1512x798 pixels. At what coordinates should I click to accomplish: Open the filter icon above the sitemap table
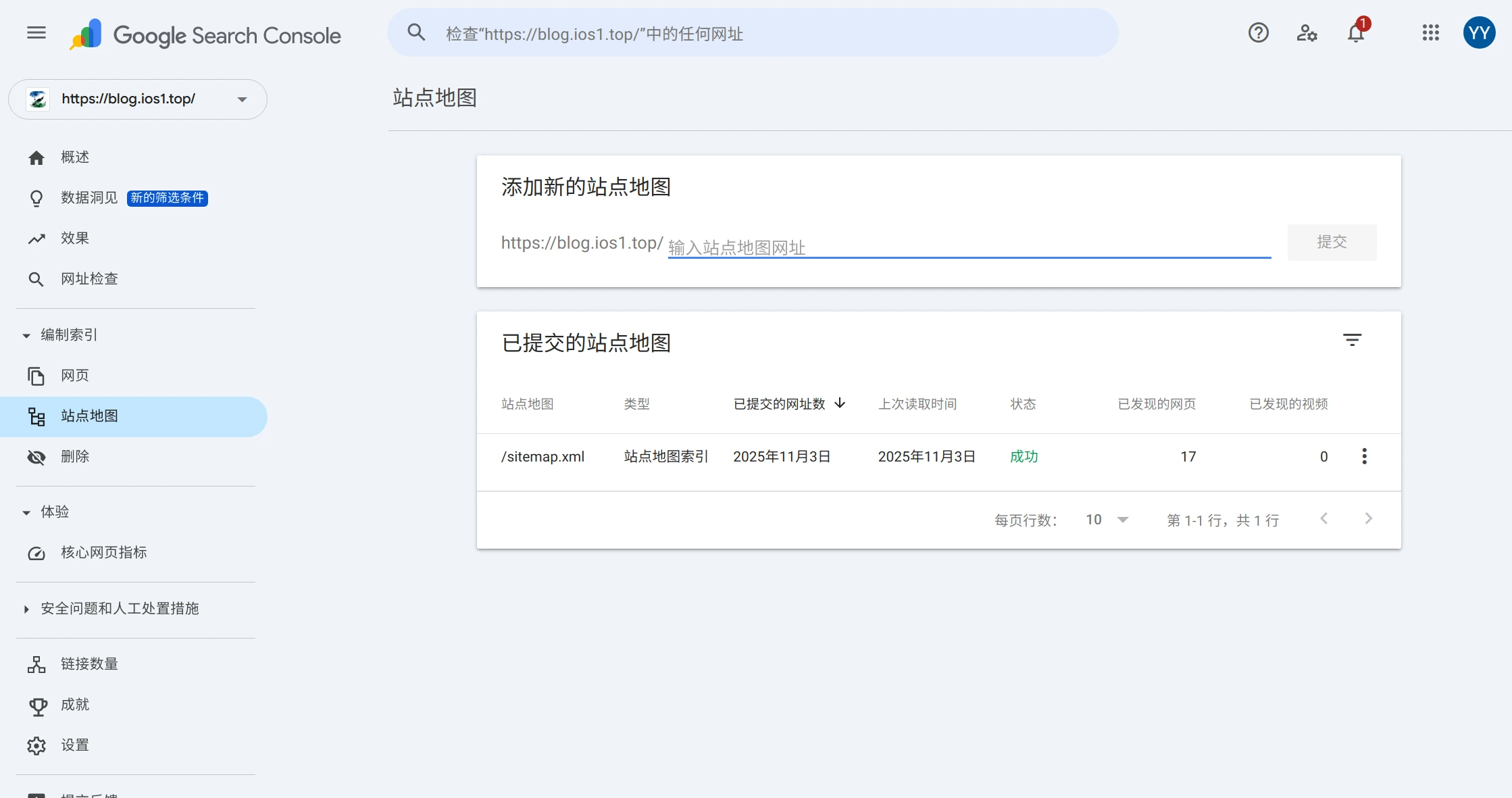point(1352,341)
